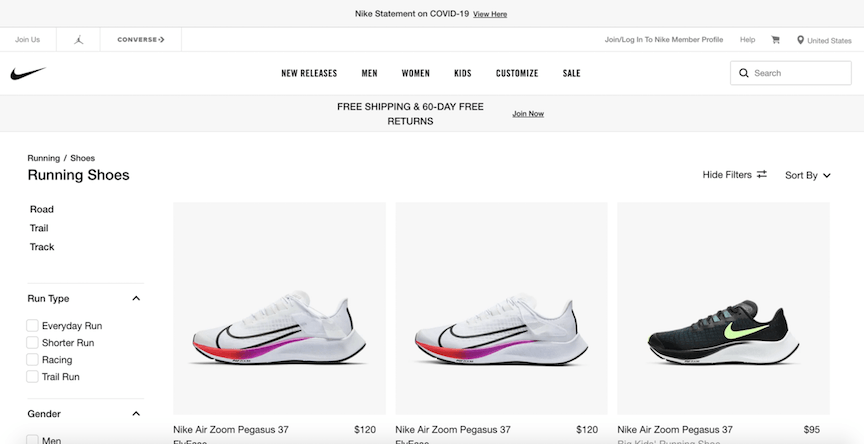Click the Nike swoosh logo
This screenshot has height=444, width=864.
(28, 73)
